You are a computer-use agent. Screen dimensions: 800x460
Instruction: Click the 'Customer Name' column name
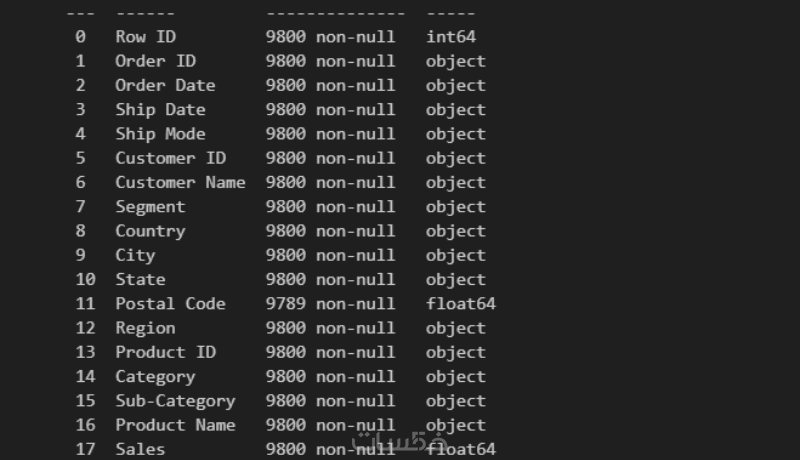(180, 182)
